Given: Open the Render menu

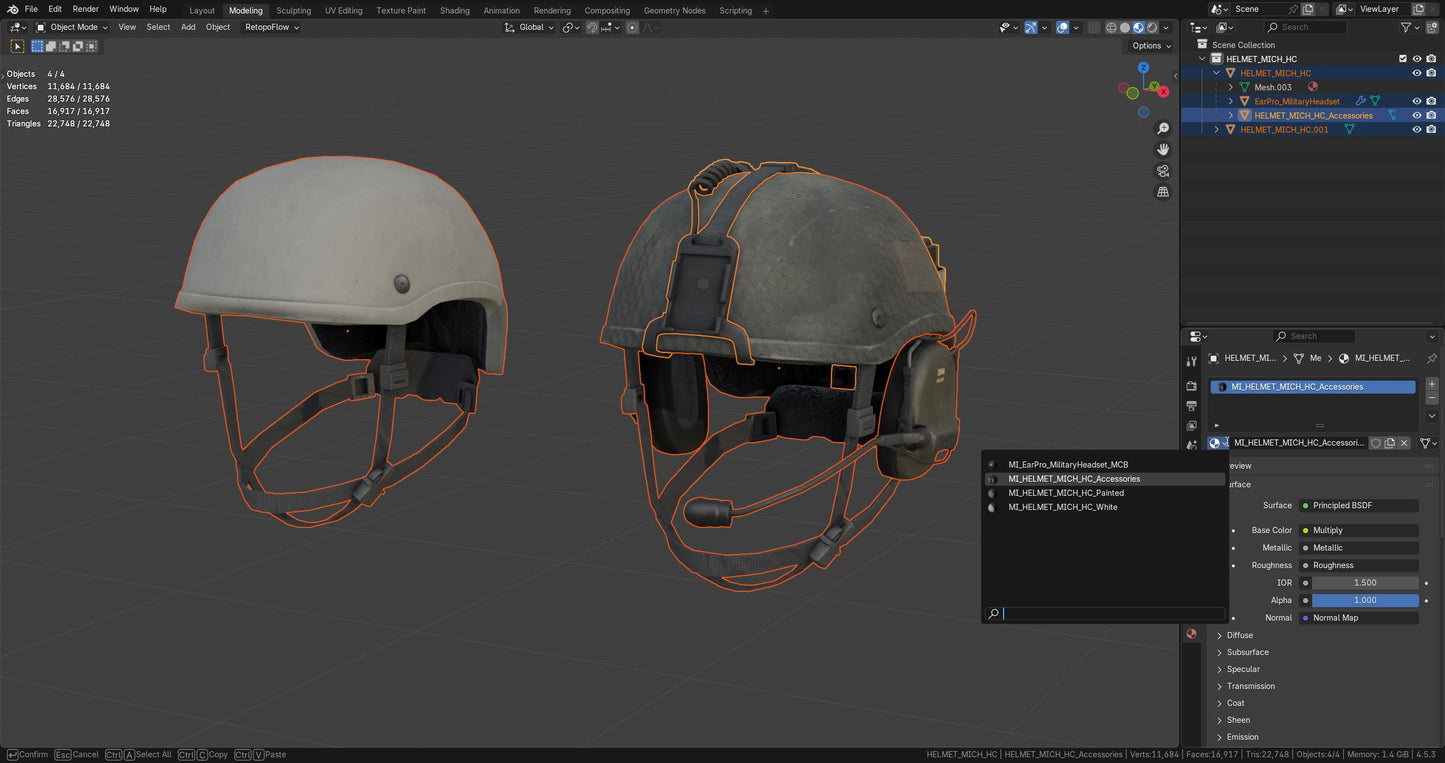Looking at the screenshot, I should [85, 9].
